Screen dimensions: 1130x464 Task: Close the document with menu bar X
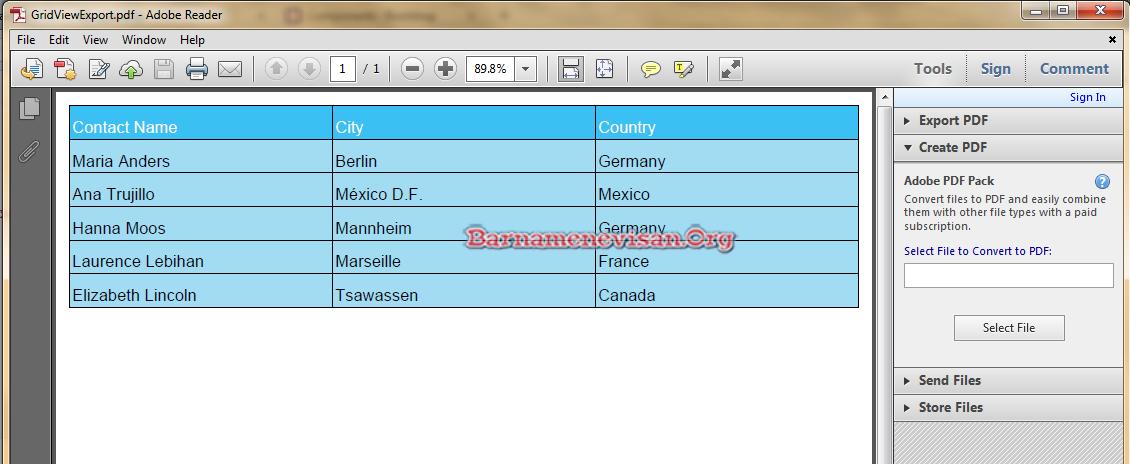1112,40
